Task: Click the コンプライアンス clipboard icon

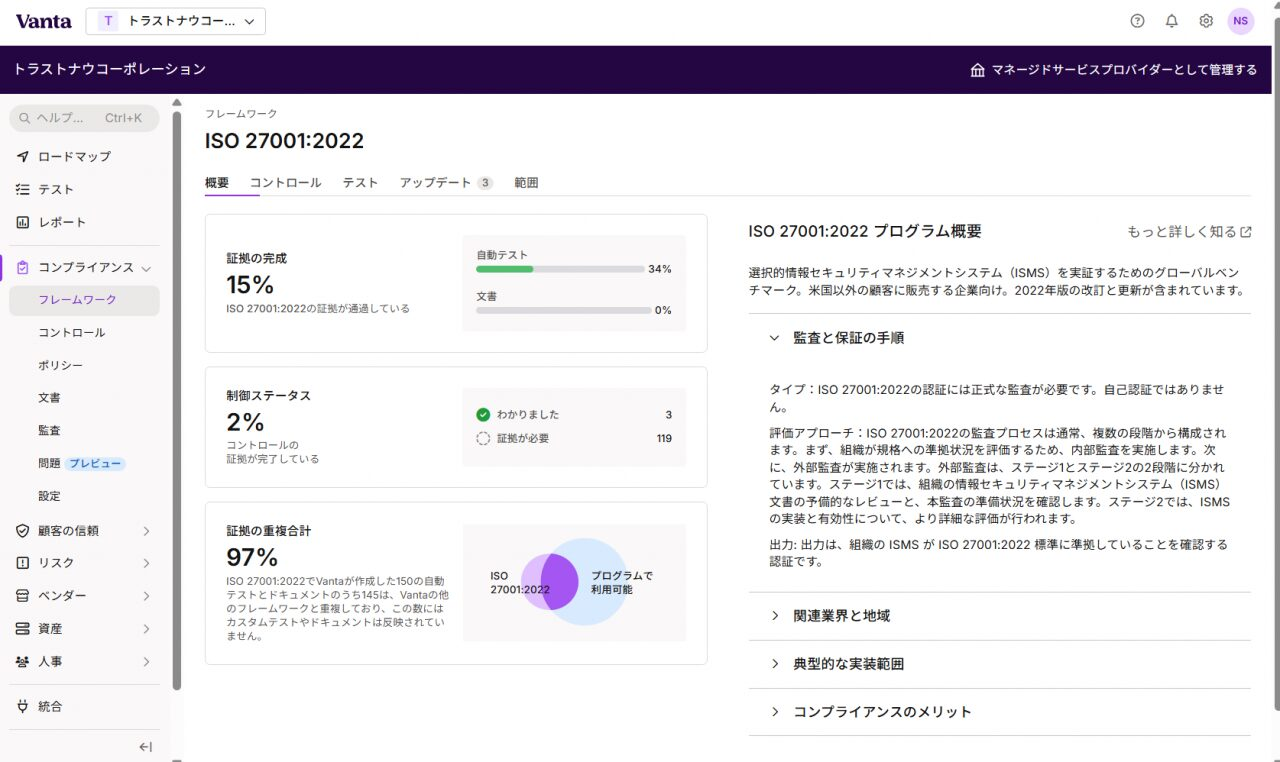Action: click(23, 268)
